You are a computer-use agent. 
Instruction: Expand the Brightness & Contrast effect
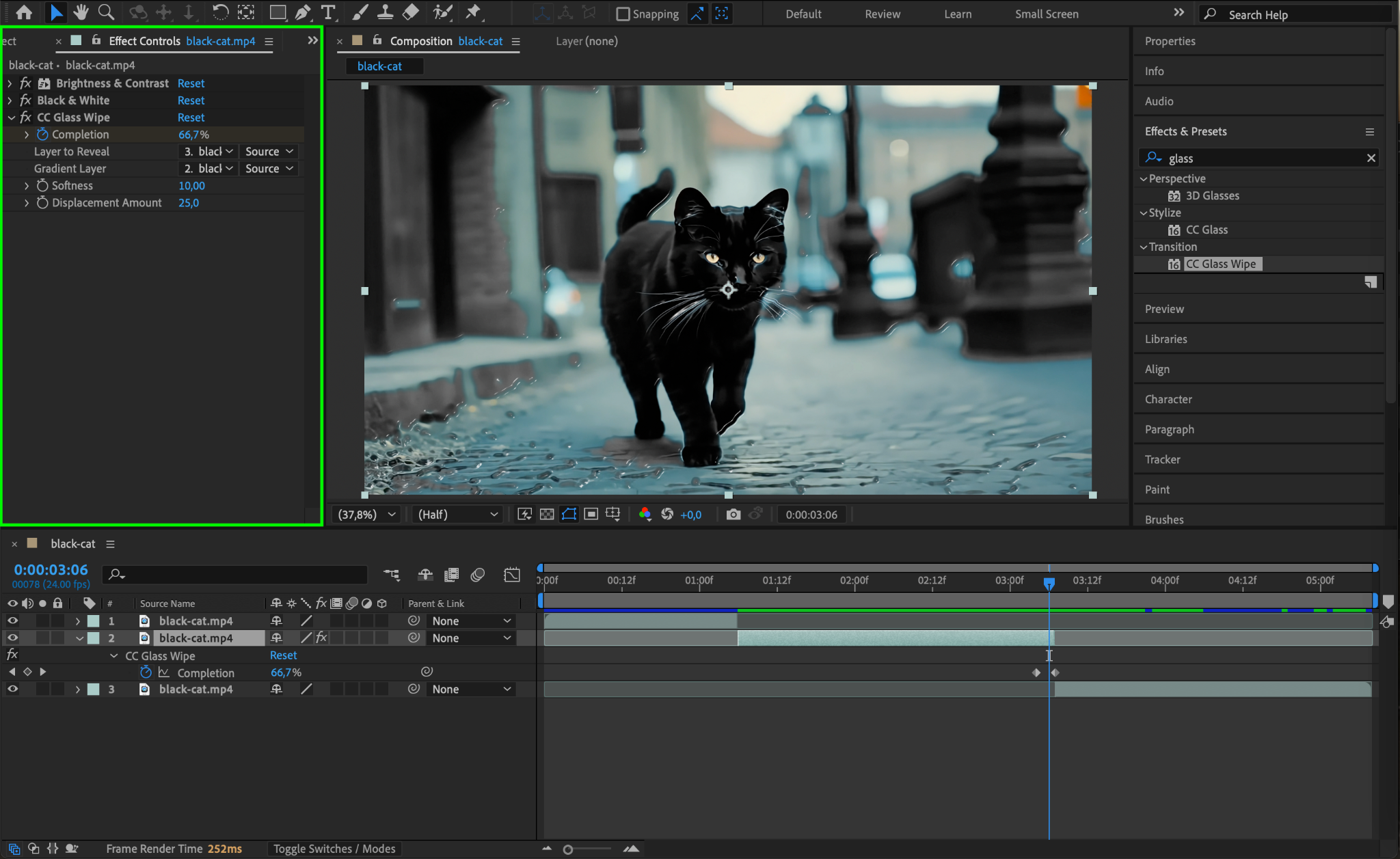(x=10, y=83)
